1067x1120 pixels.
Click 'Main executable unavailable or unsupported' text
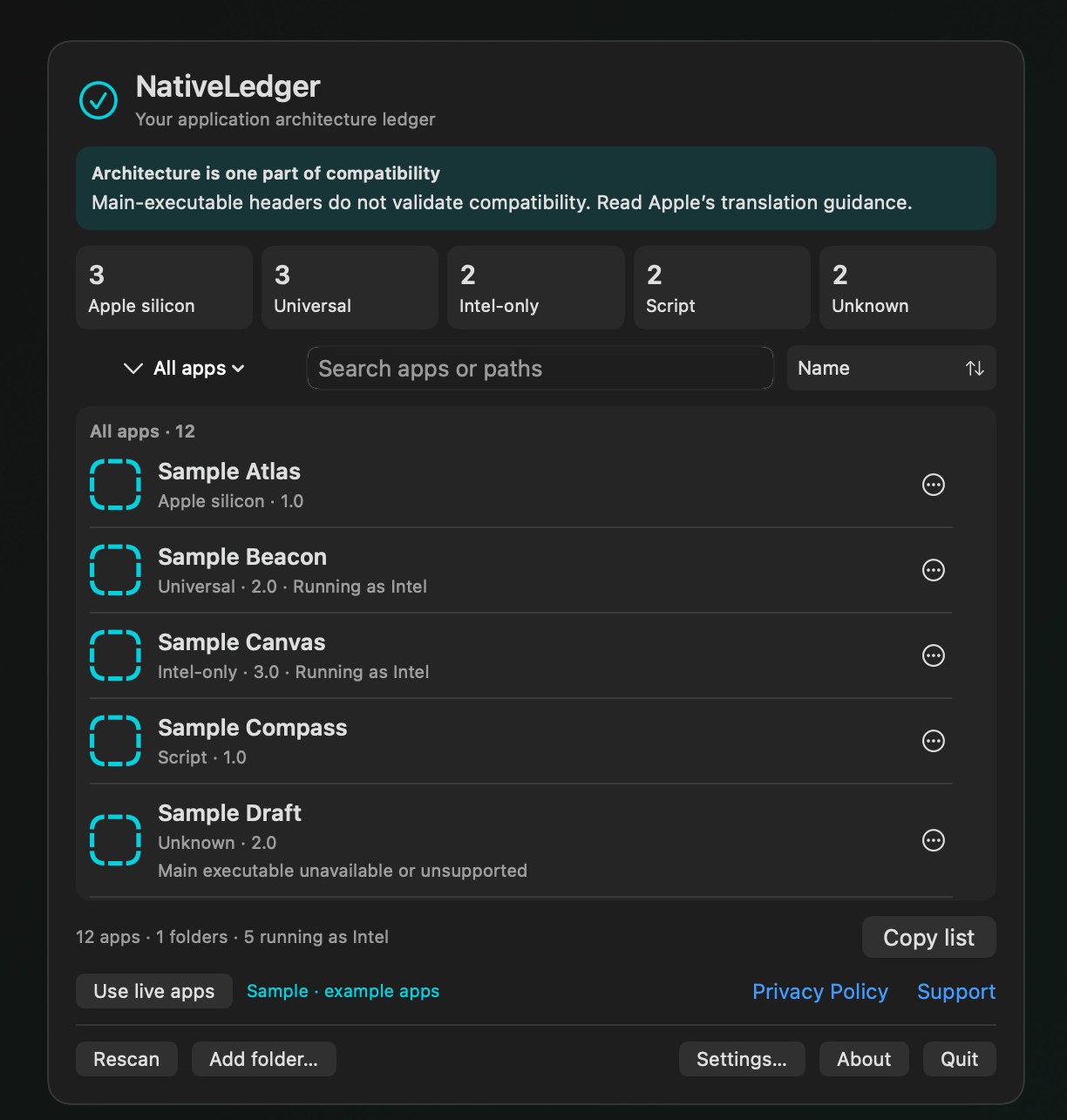click(343, 871)
